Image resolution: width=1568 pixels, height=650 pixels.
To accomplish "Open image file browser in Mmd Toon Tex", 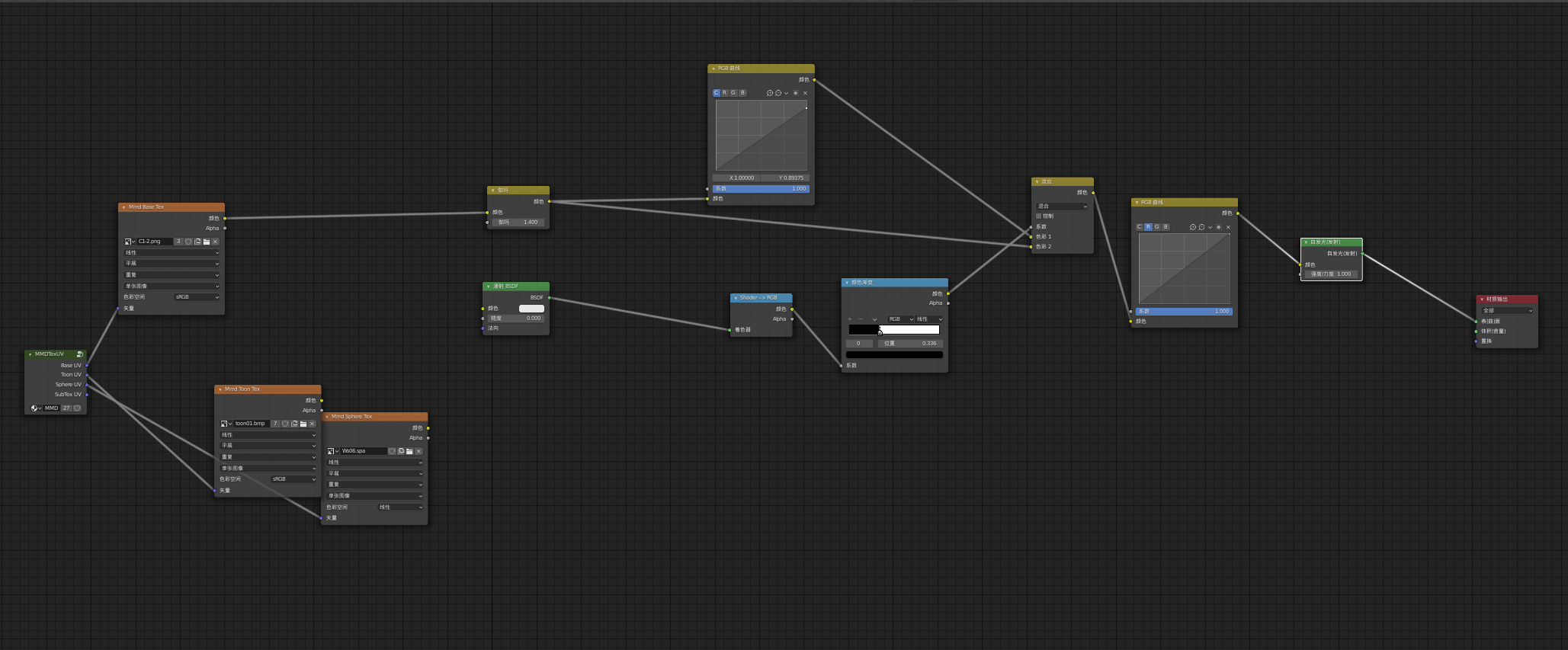I will (x=303, y=424).
